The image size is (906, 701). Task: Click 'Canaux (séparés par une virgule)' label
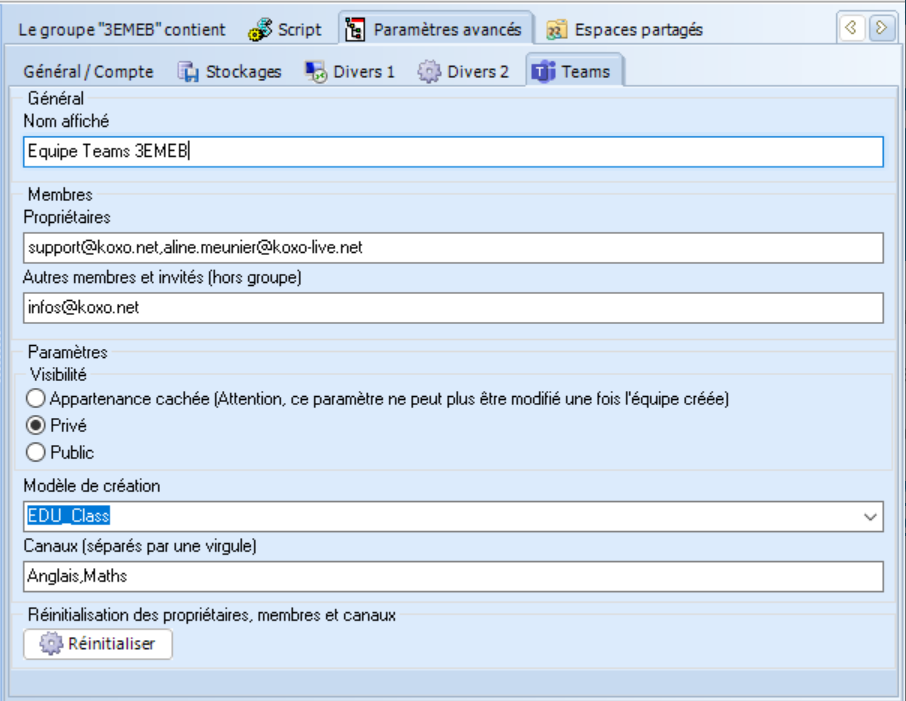[140, 546]
